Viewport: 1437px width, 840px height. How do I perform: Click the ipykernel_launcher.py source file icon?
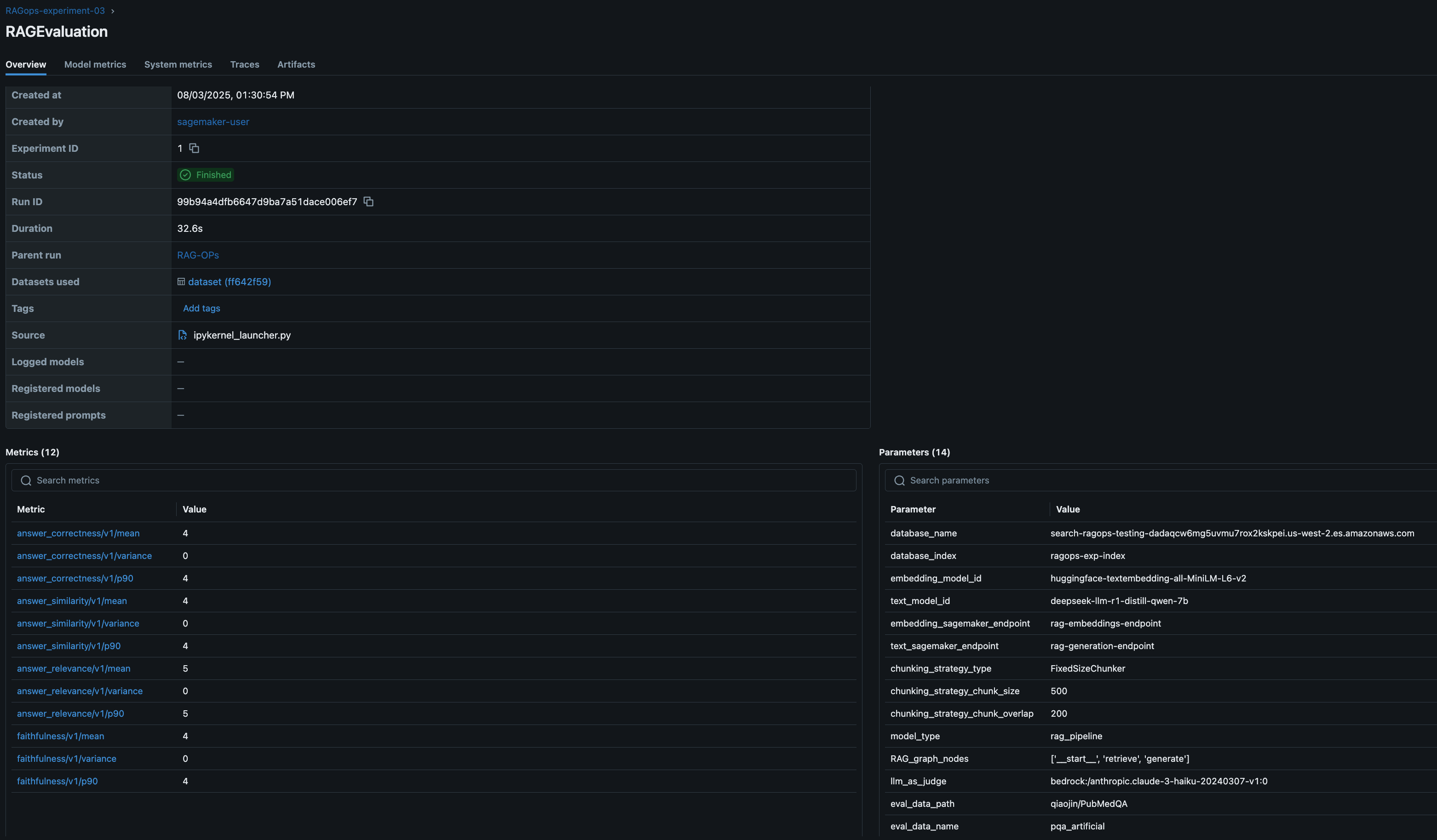(183, 335)
